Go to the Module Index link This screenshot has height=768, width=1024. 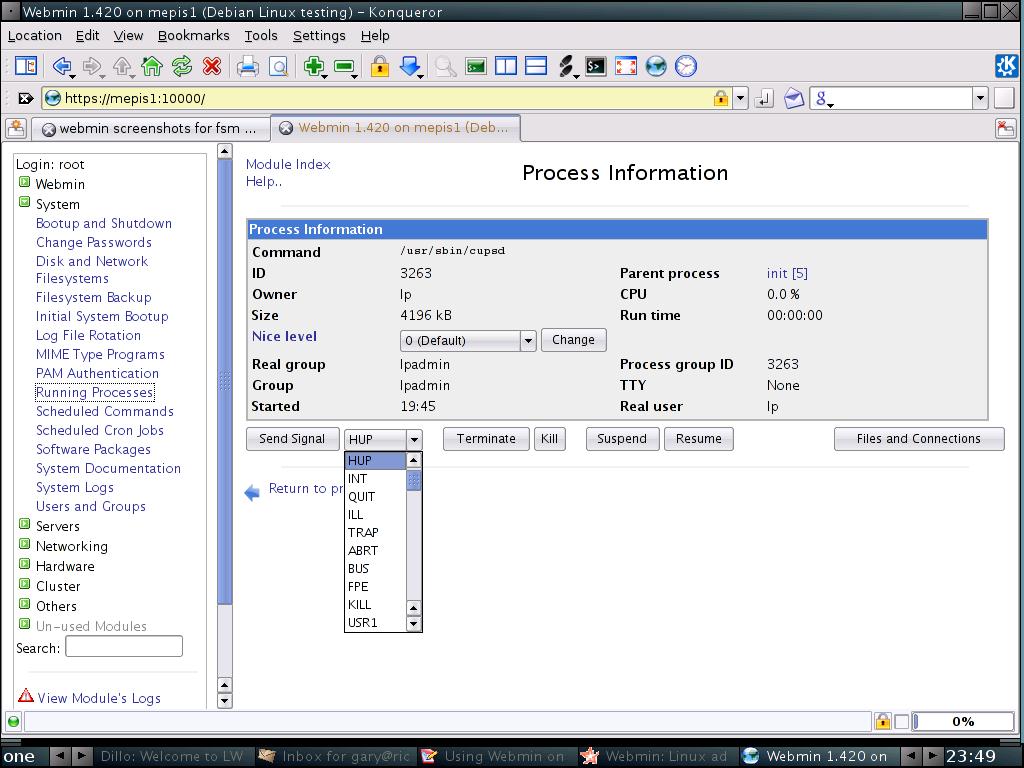(x=288, y=164)
